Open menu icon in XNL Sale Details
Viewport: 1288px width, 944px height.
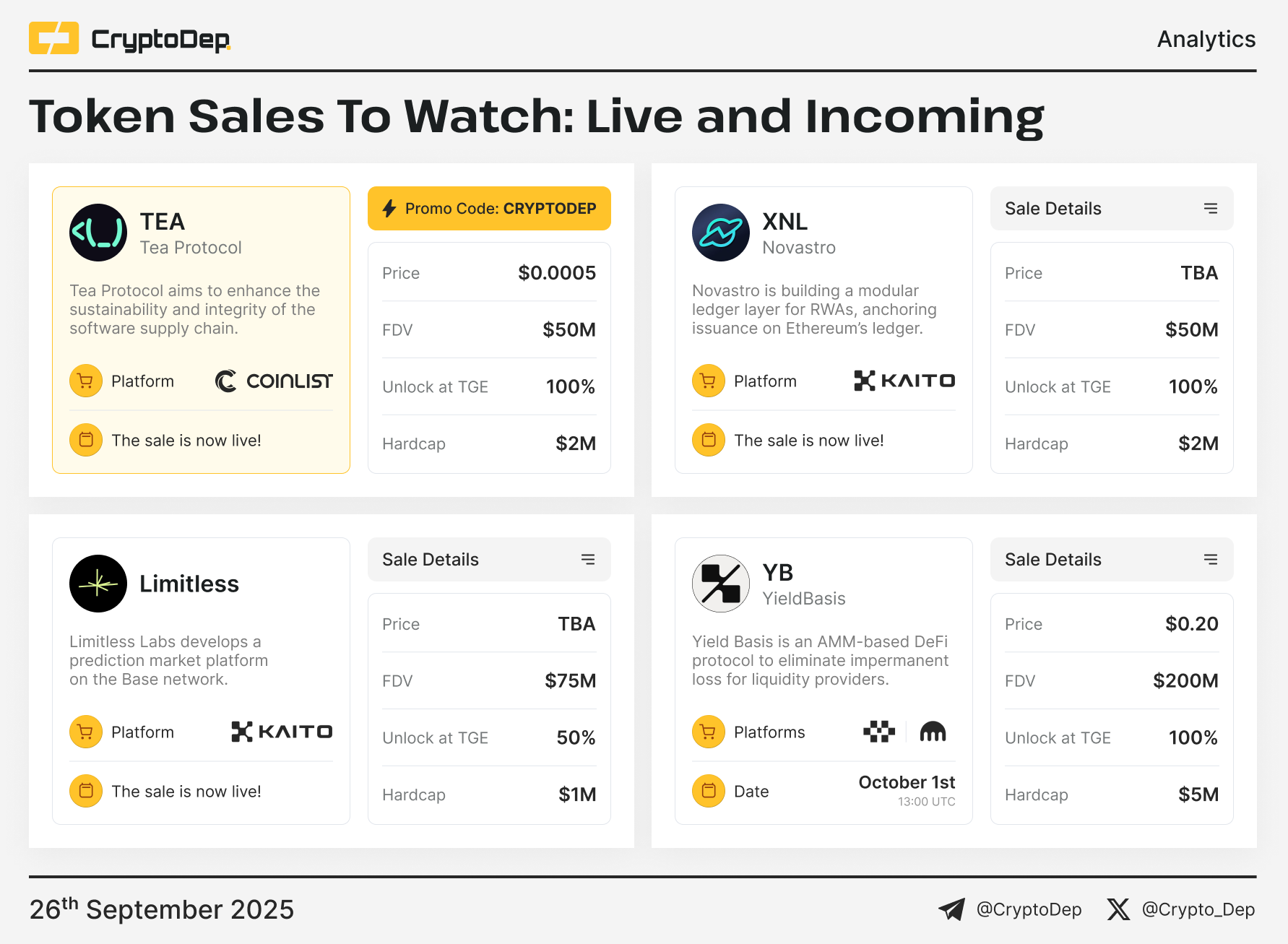pyautogui.click(x=1211, y=209)
